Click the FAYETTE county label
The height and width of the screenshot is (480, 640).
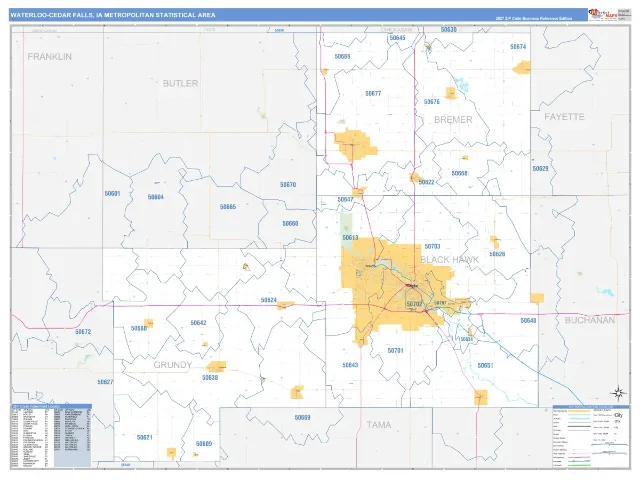564,117
